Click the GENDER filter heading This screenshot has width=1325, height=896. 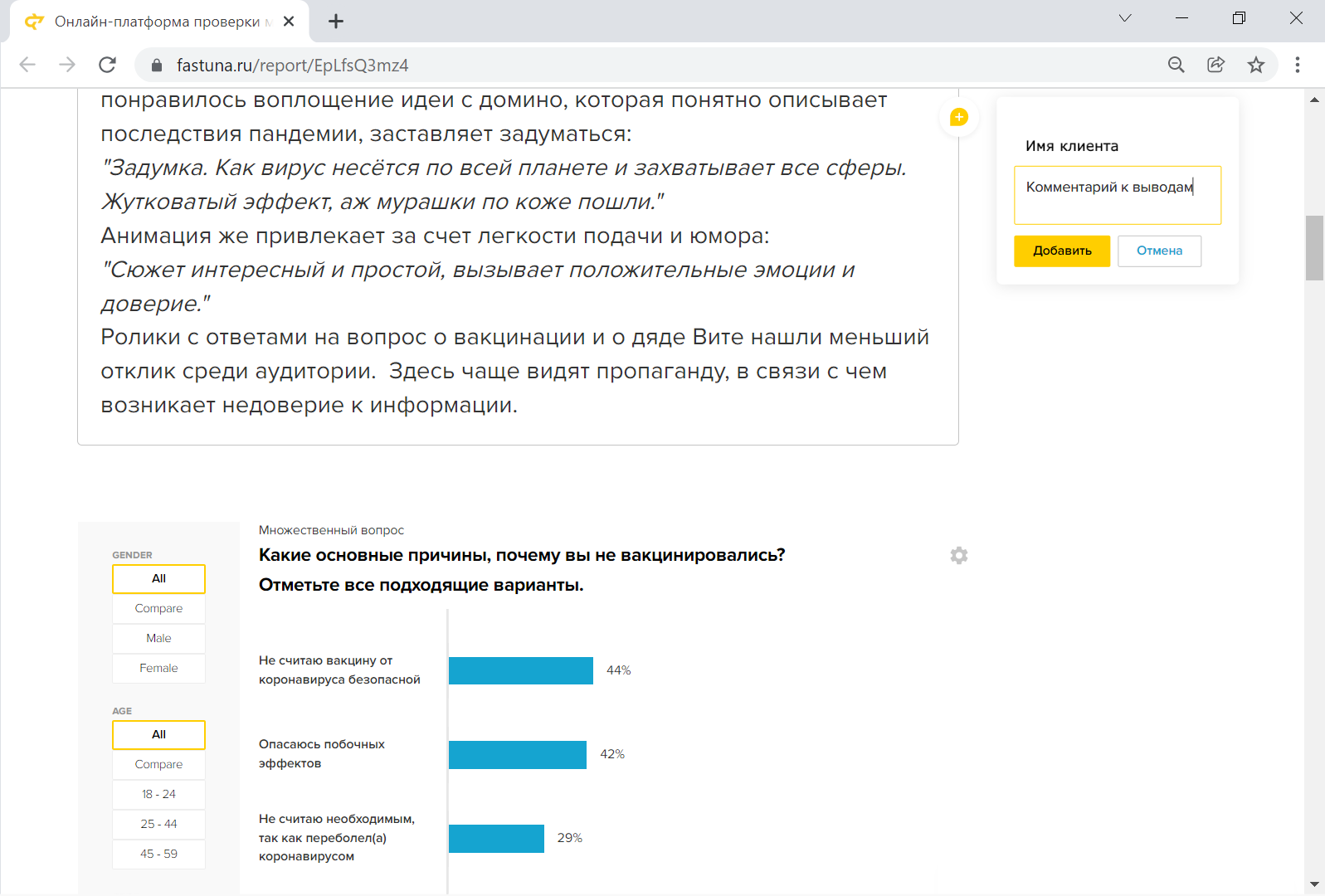[133, 556]
